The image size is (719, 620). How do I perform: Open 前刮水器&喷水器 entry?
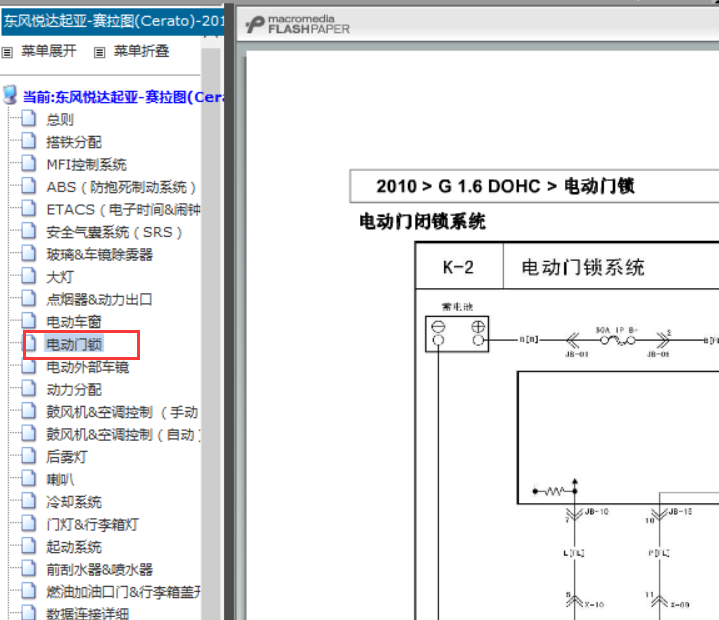[100, 570]
